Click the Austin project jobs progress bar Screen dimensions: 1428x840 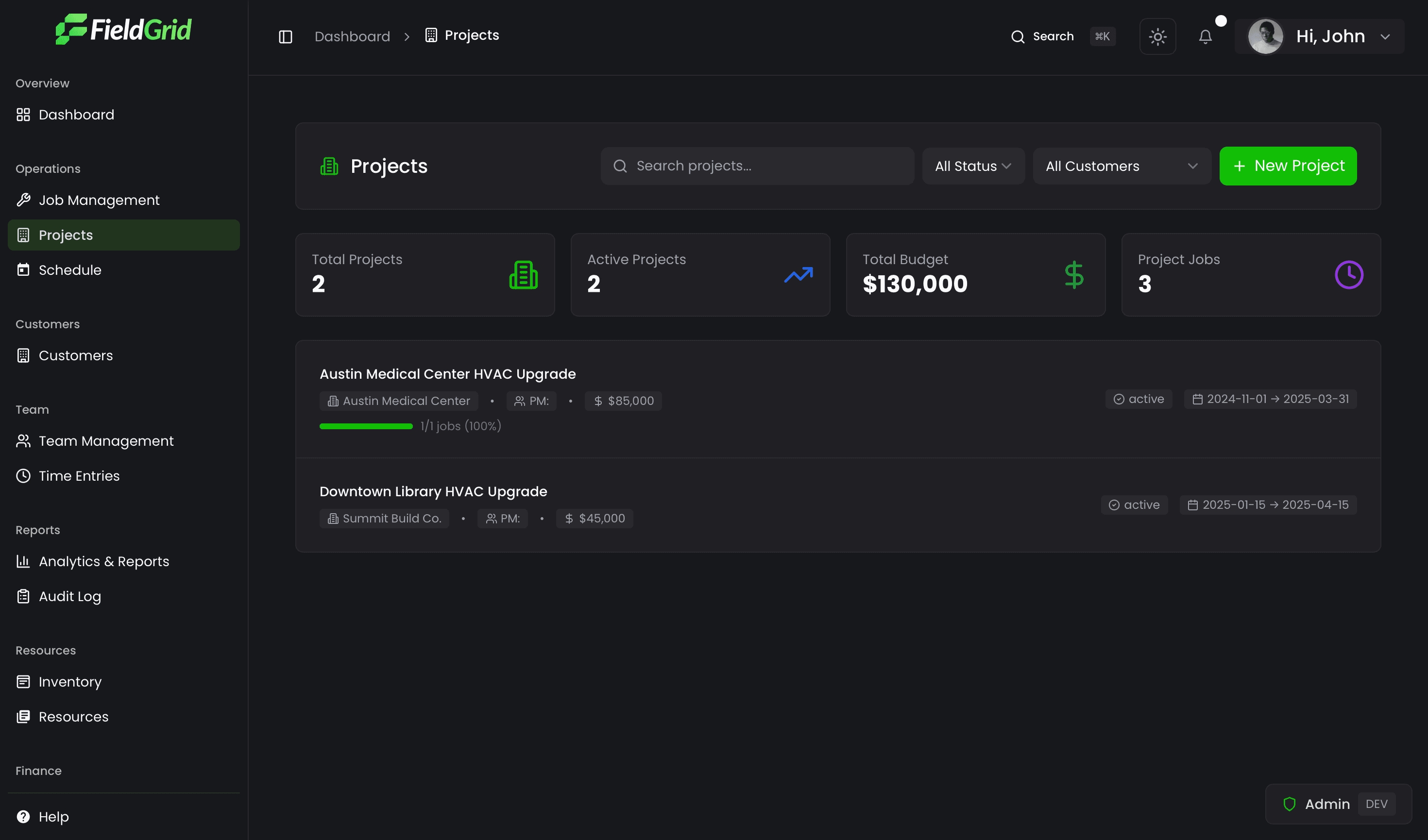coord(366,426)
